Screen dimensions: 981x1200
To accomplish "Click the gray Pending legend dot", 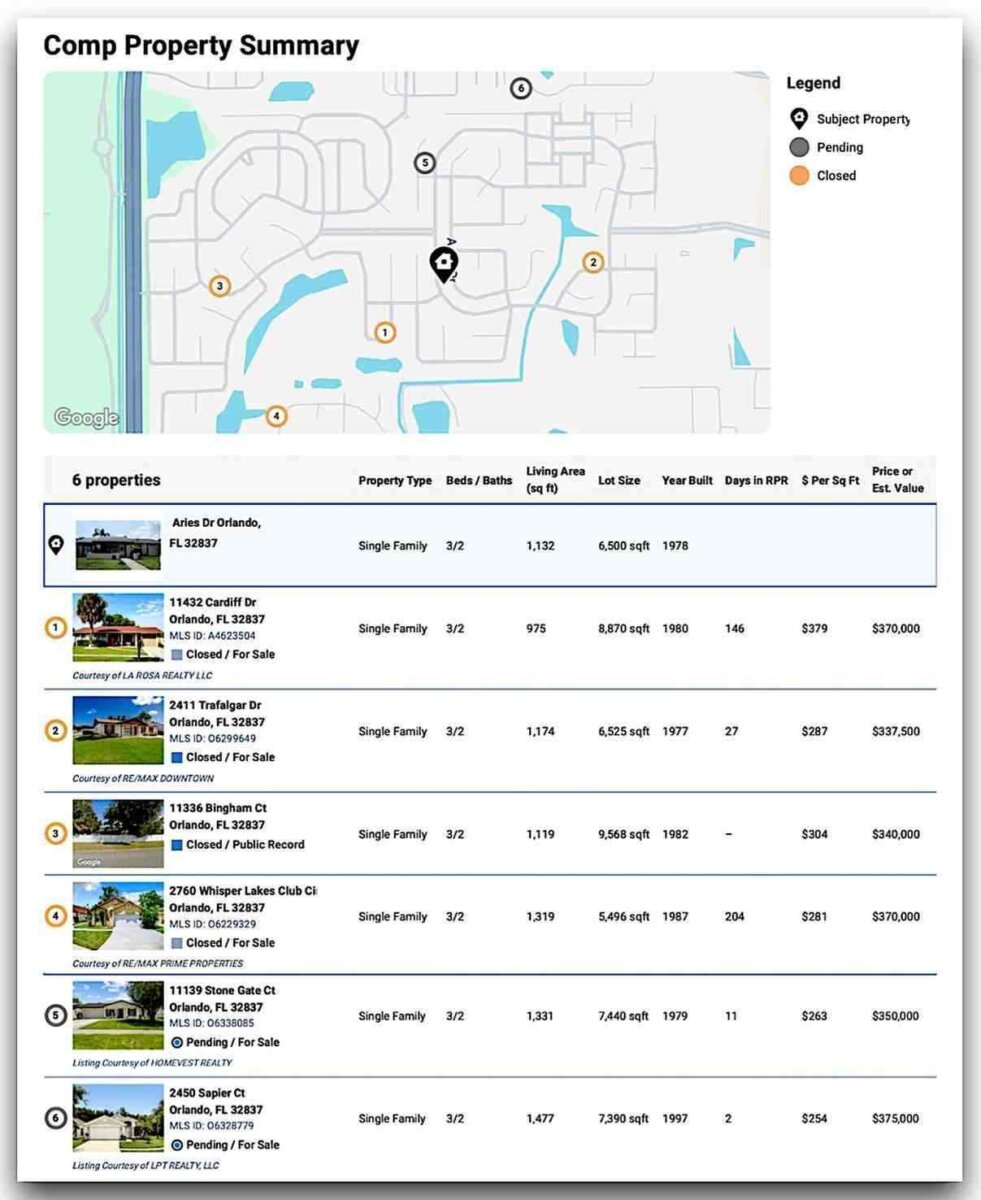I will click(799, 147).
